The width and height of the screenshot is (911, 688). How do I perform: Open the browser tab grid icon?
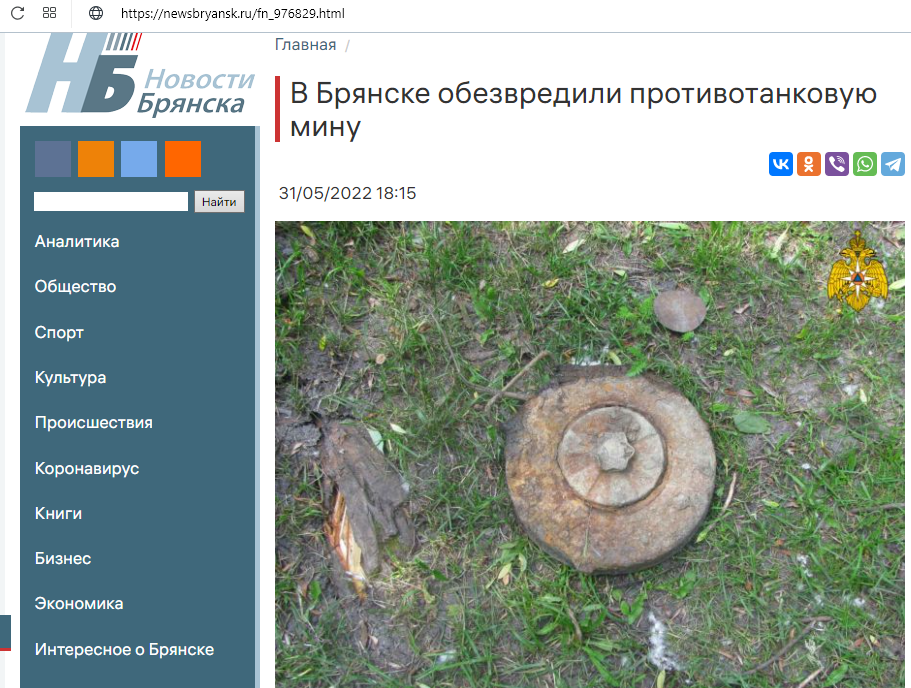49,13
